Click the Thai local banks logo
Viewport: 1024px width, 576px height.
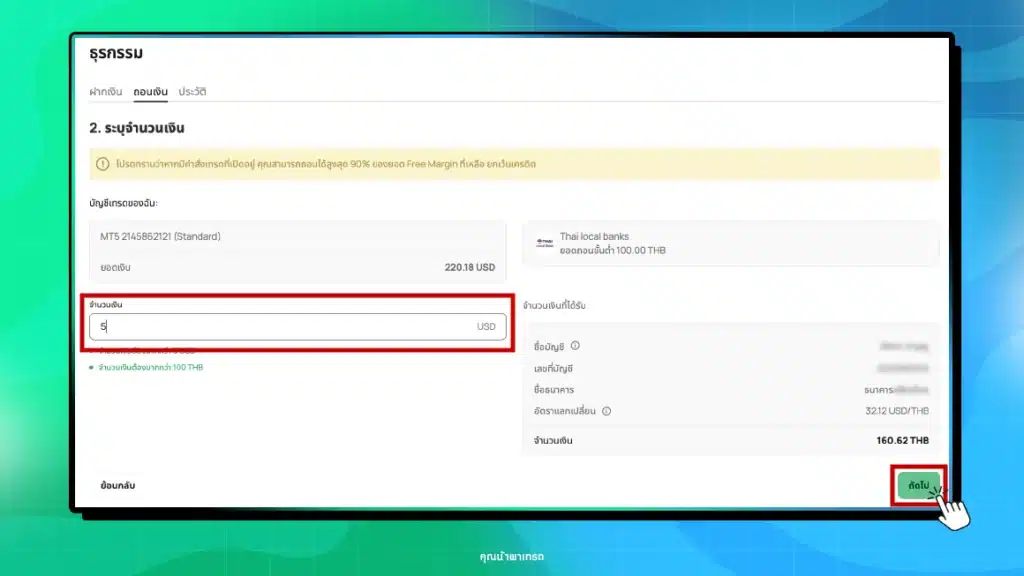click(544, 243)
